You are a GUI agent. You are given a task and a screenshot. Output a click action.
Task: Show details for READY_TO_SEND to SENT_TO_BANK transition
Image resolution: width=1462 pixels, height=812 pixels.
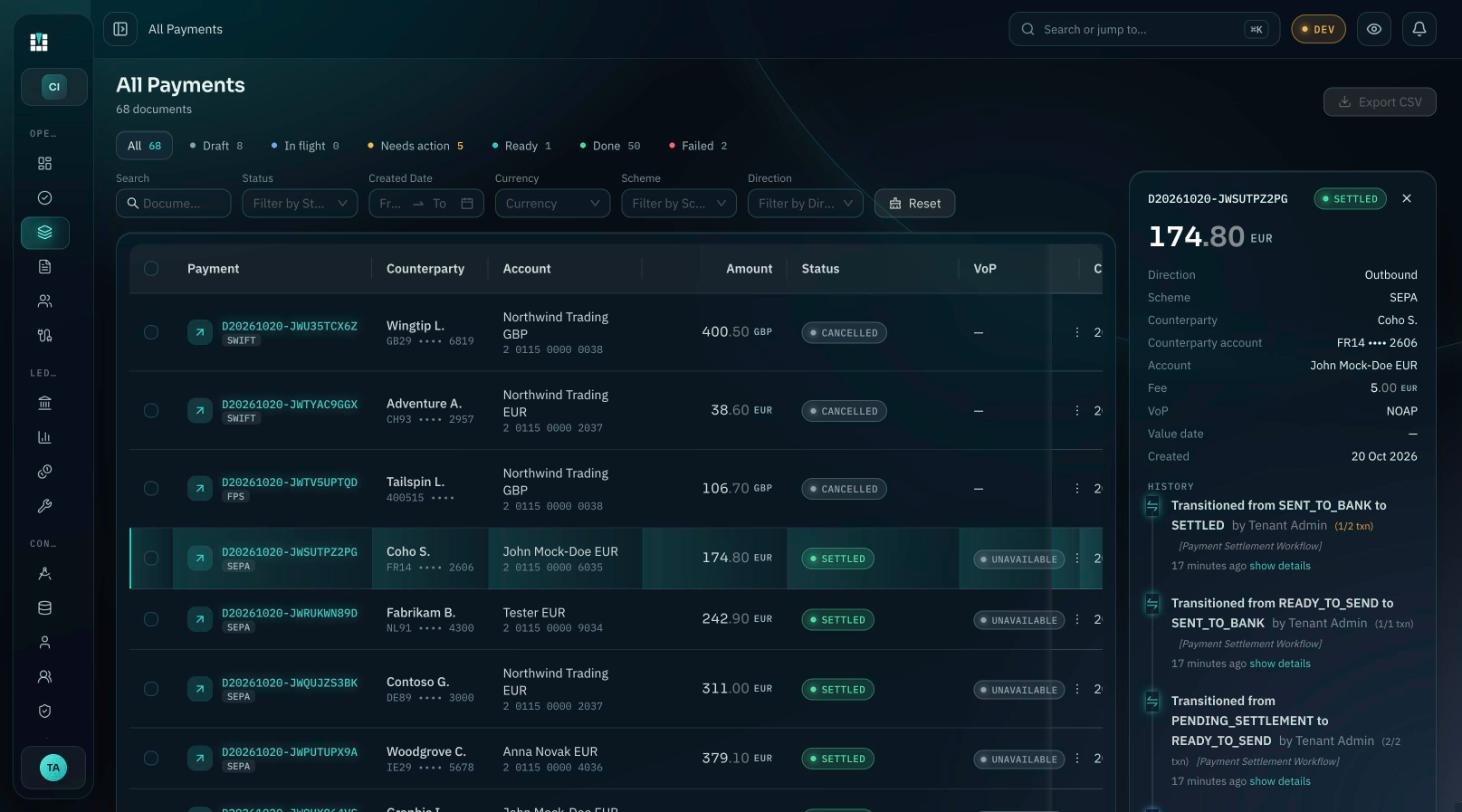(1280, 664)
